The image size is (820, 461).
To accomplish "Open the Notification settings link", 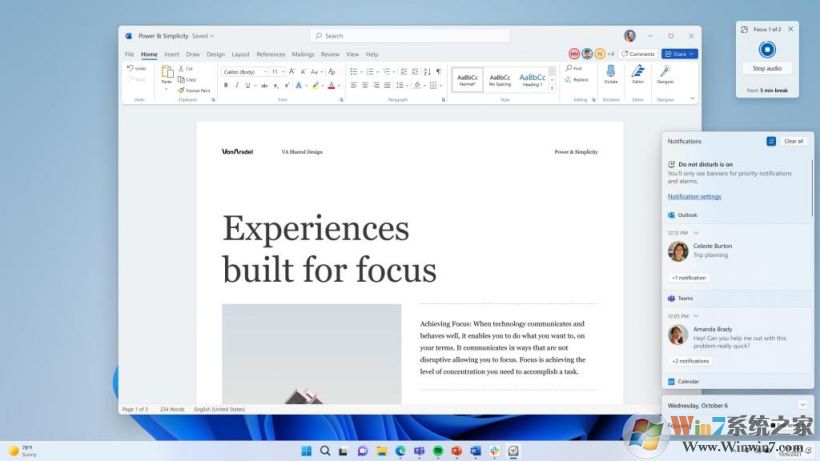I will (694, 196).
